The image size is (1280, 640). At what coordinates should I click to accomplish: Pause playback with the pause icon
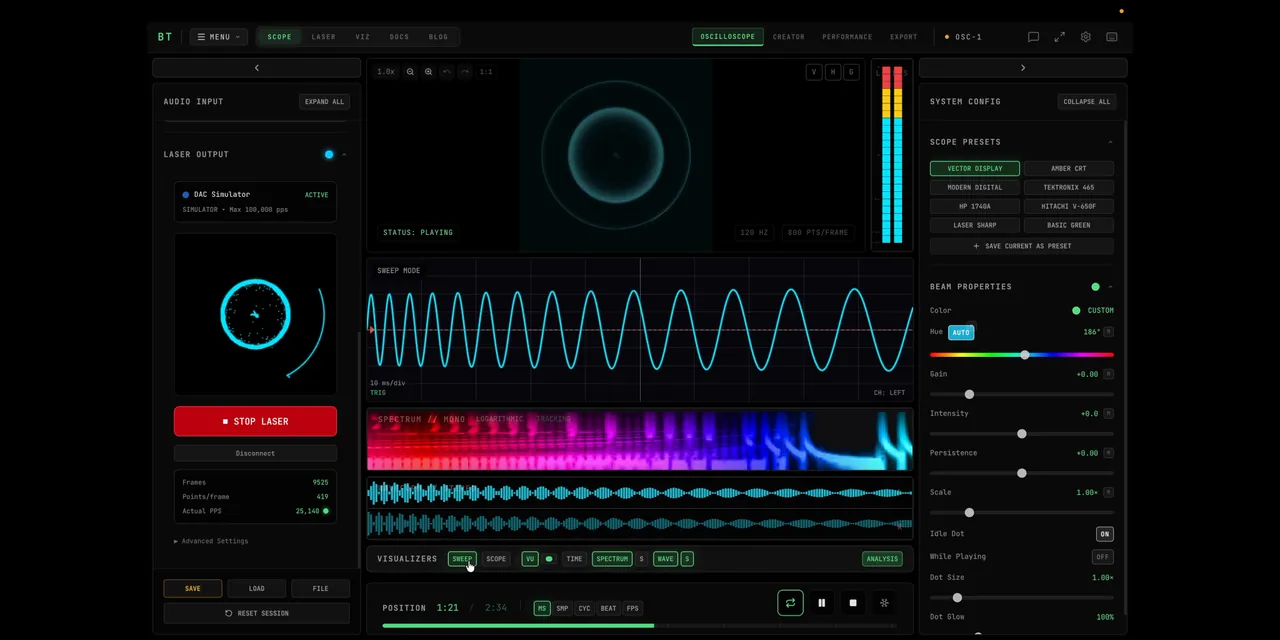click(x=822, y=603)
